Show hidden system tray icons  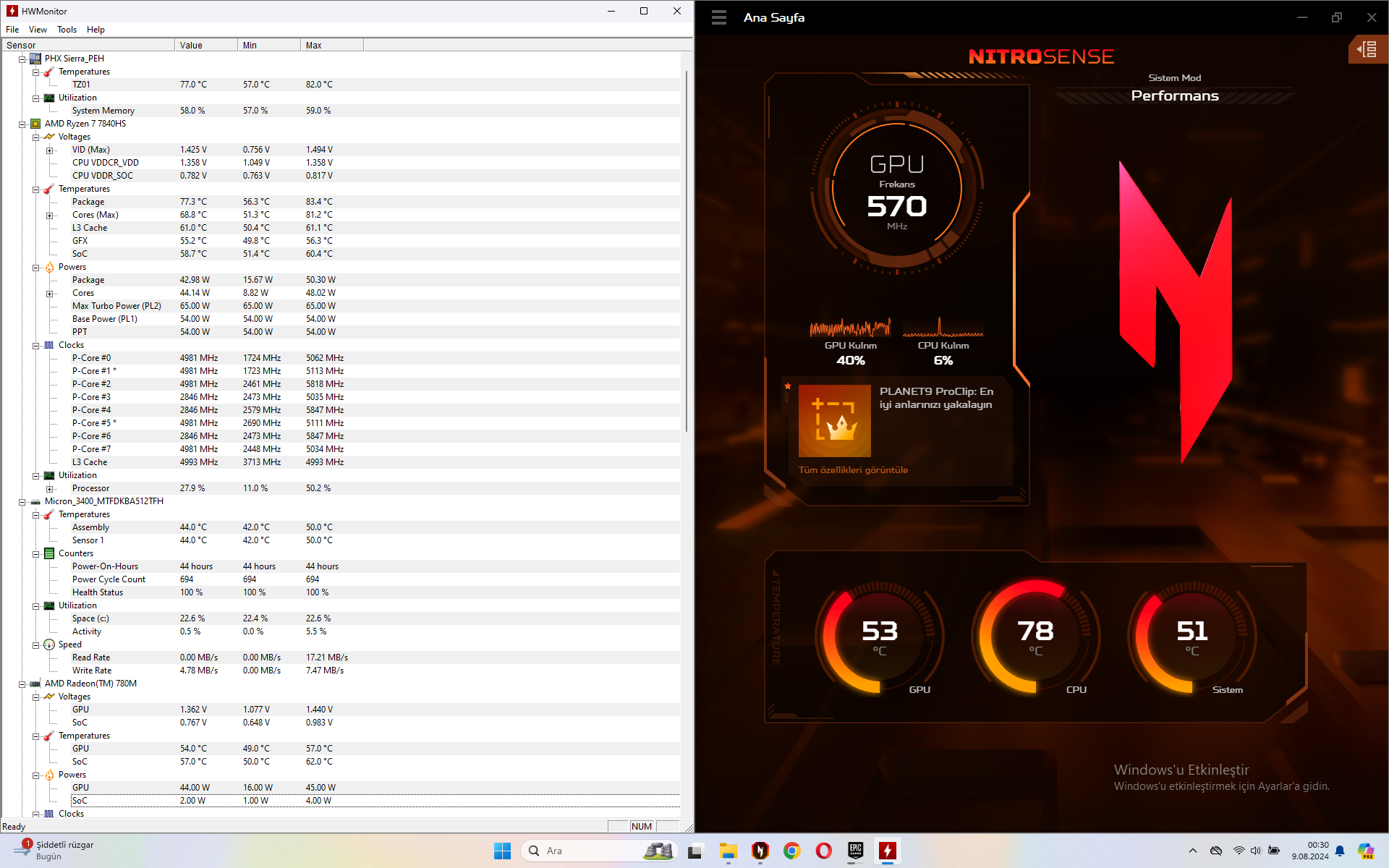1193,851
